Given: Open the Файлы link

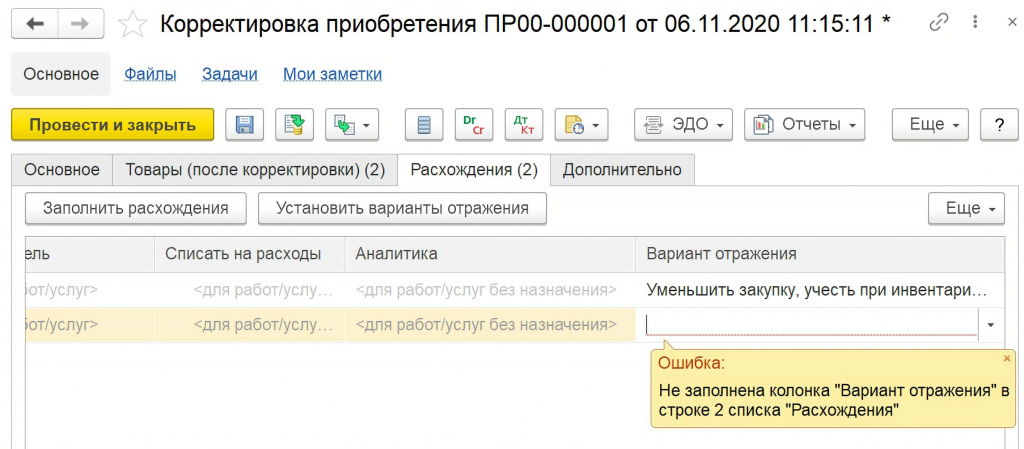Looking at the screenshot, I should (x=150, y=74).
